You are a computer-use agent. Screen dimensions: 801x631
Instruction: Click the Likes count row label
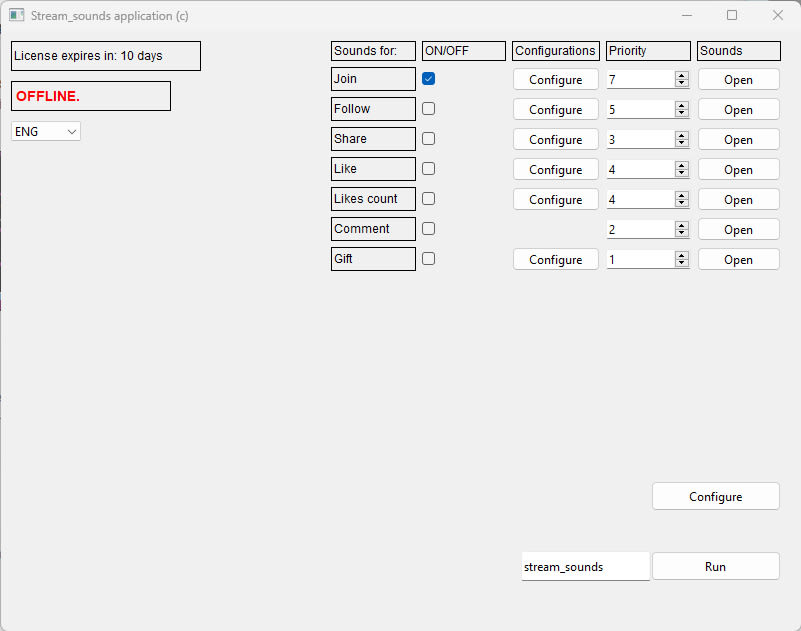(x=373, y=199)
